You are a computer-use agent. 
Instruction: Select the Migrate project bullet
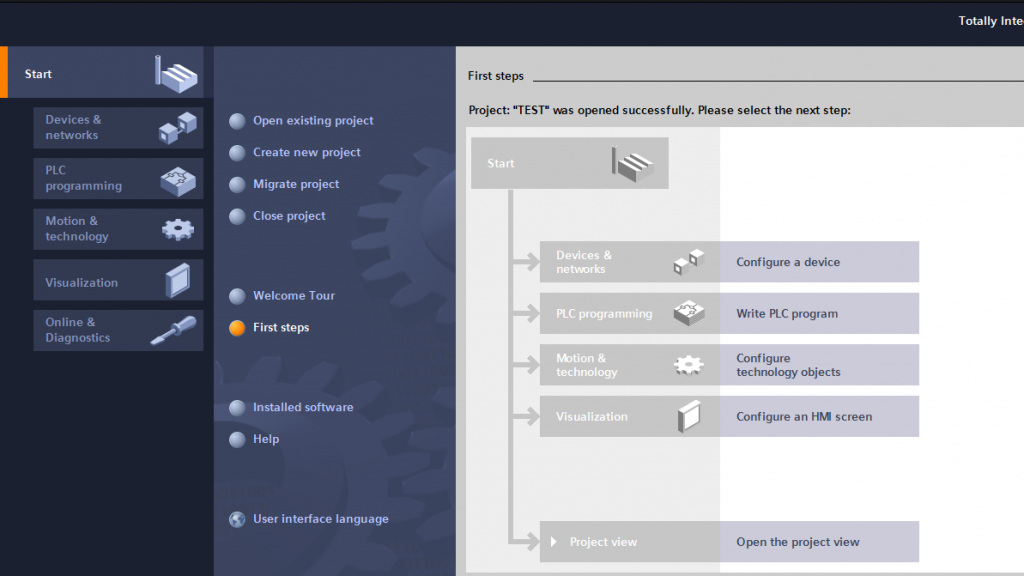click(x=237, y=185)
